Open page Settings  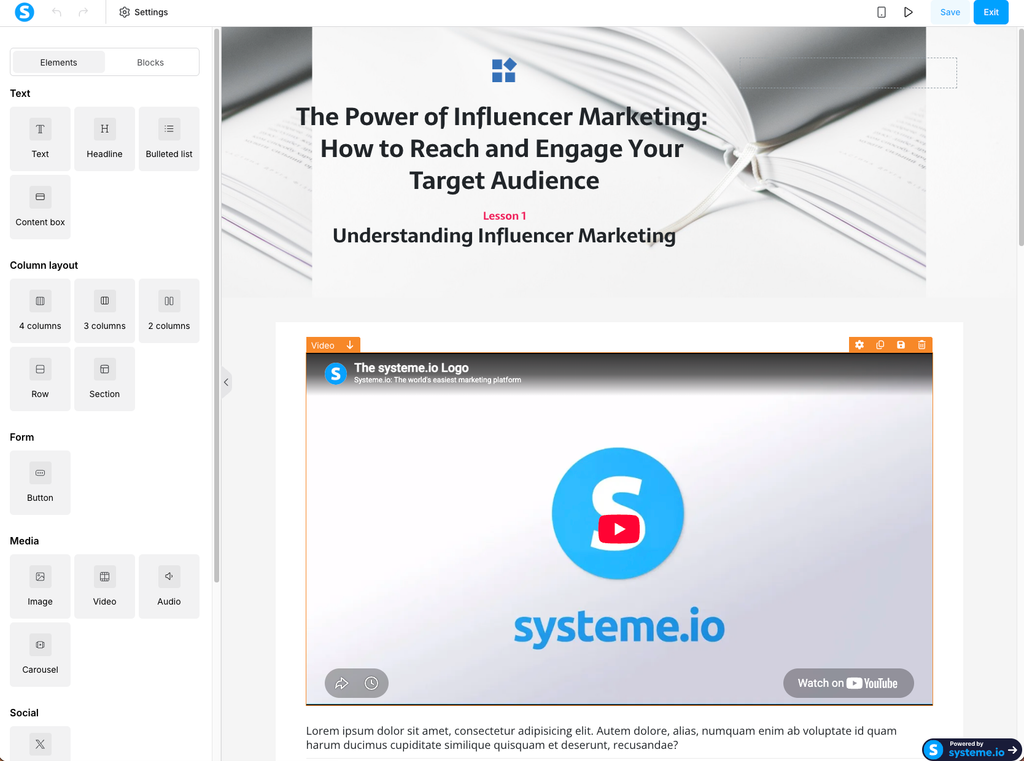pyautogui.click(x=144, y=12)
